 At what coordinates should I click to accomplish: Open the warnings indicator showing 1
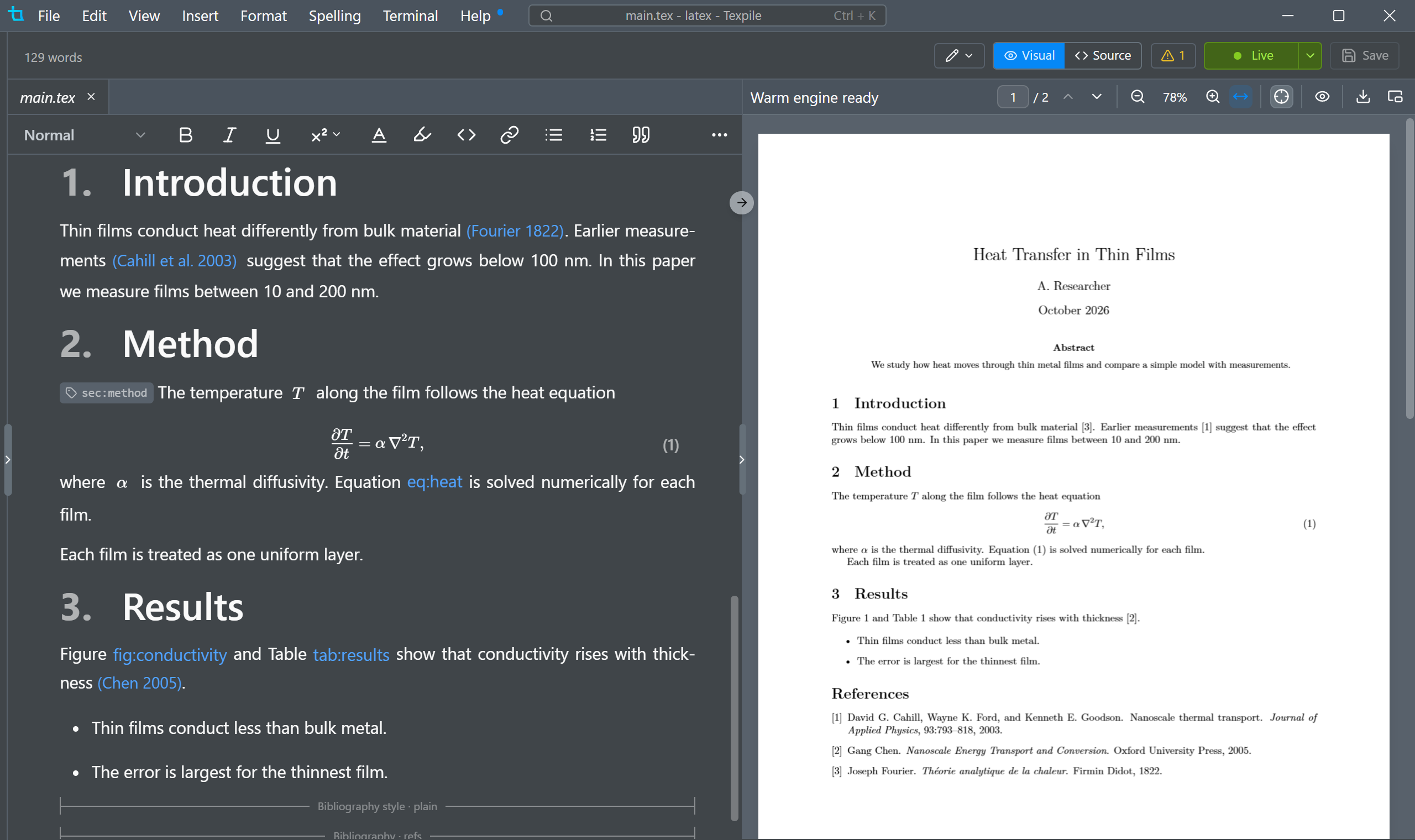[x=1173, y=55]
